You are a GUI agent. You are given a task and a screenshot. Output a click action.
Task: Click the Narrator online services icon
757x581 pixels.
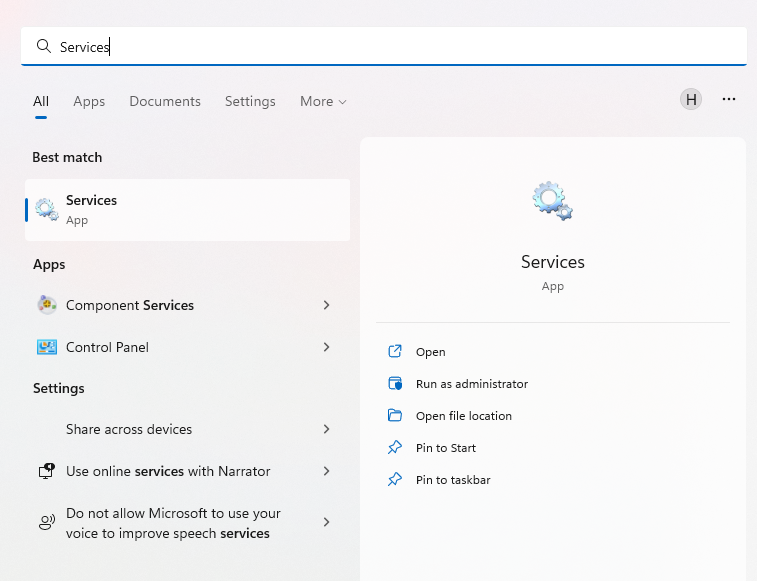click(47, 471)
